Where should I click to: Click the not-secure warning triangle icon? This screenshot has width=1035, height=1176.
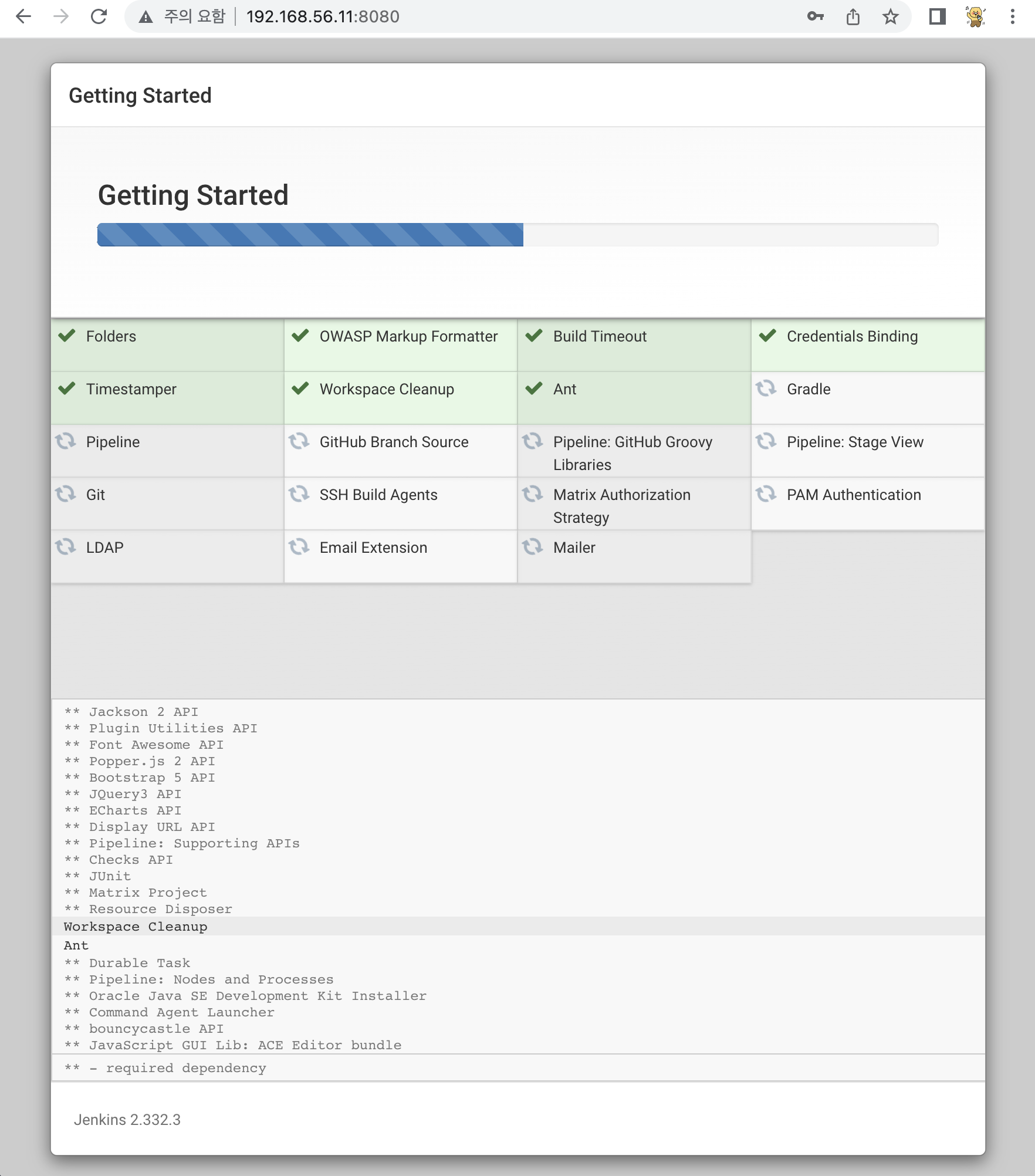(x=146, y=17)
